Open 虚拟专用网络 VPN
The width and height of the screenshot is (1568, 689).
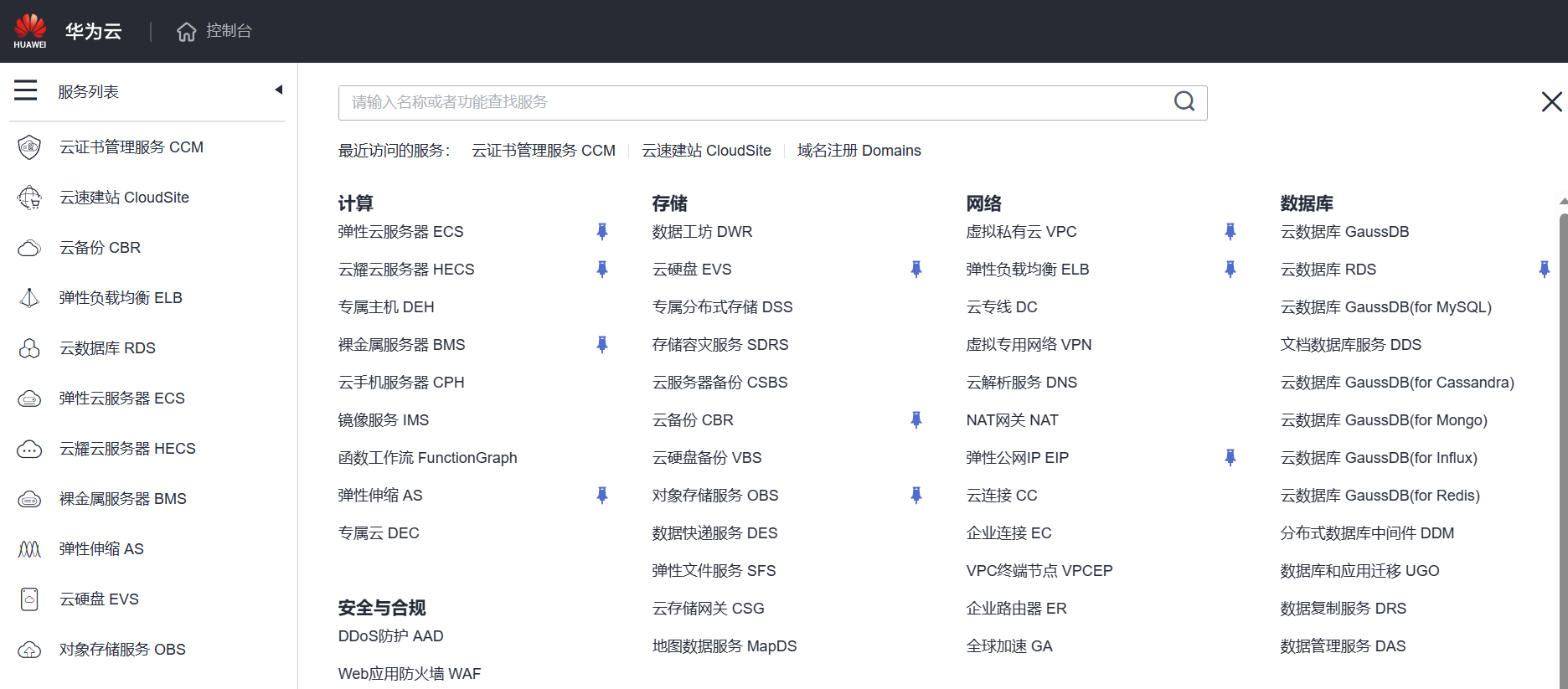(1029, 345)
